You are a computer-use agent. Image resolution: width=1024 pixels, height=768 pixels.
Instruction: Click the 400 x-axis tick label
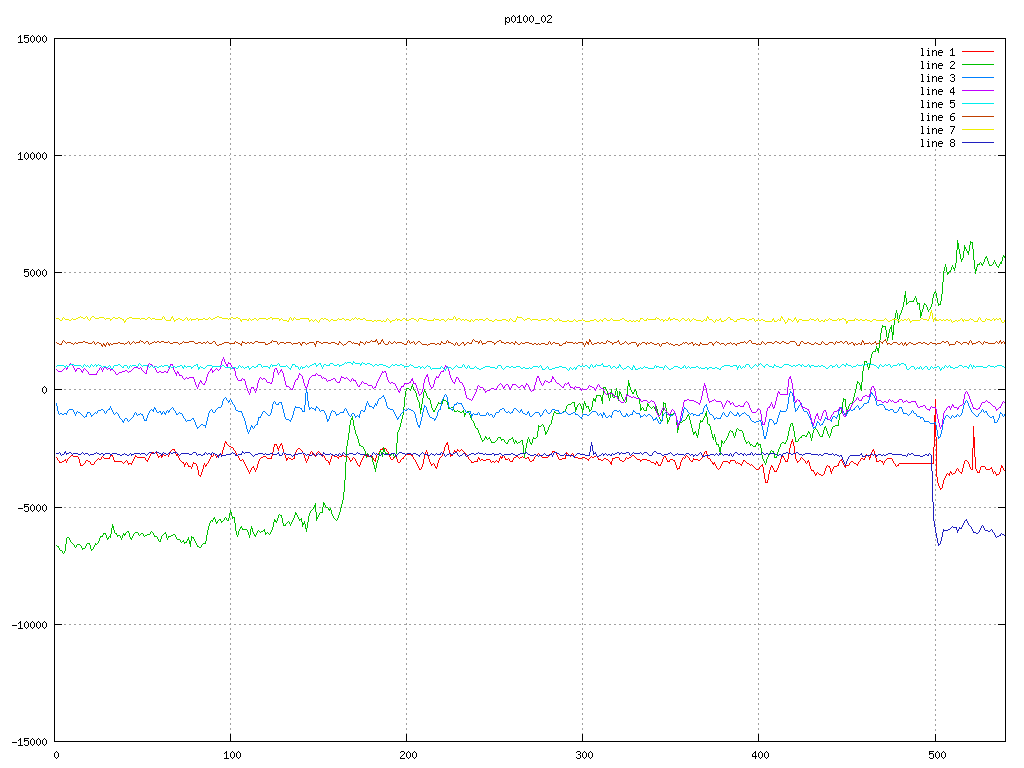(759, 756)
